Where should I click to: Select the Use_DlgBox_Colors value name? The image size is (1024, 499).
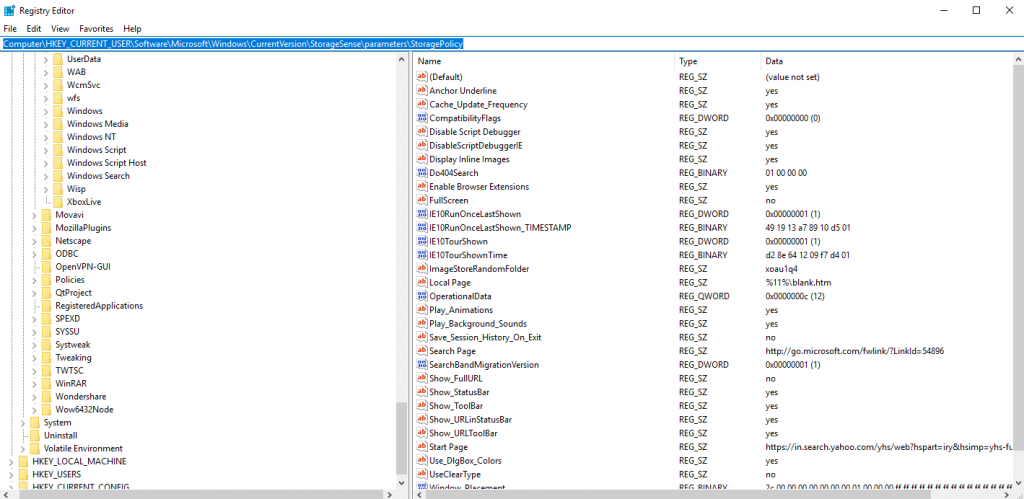[x=468, y=461]
